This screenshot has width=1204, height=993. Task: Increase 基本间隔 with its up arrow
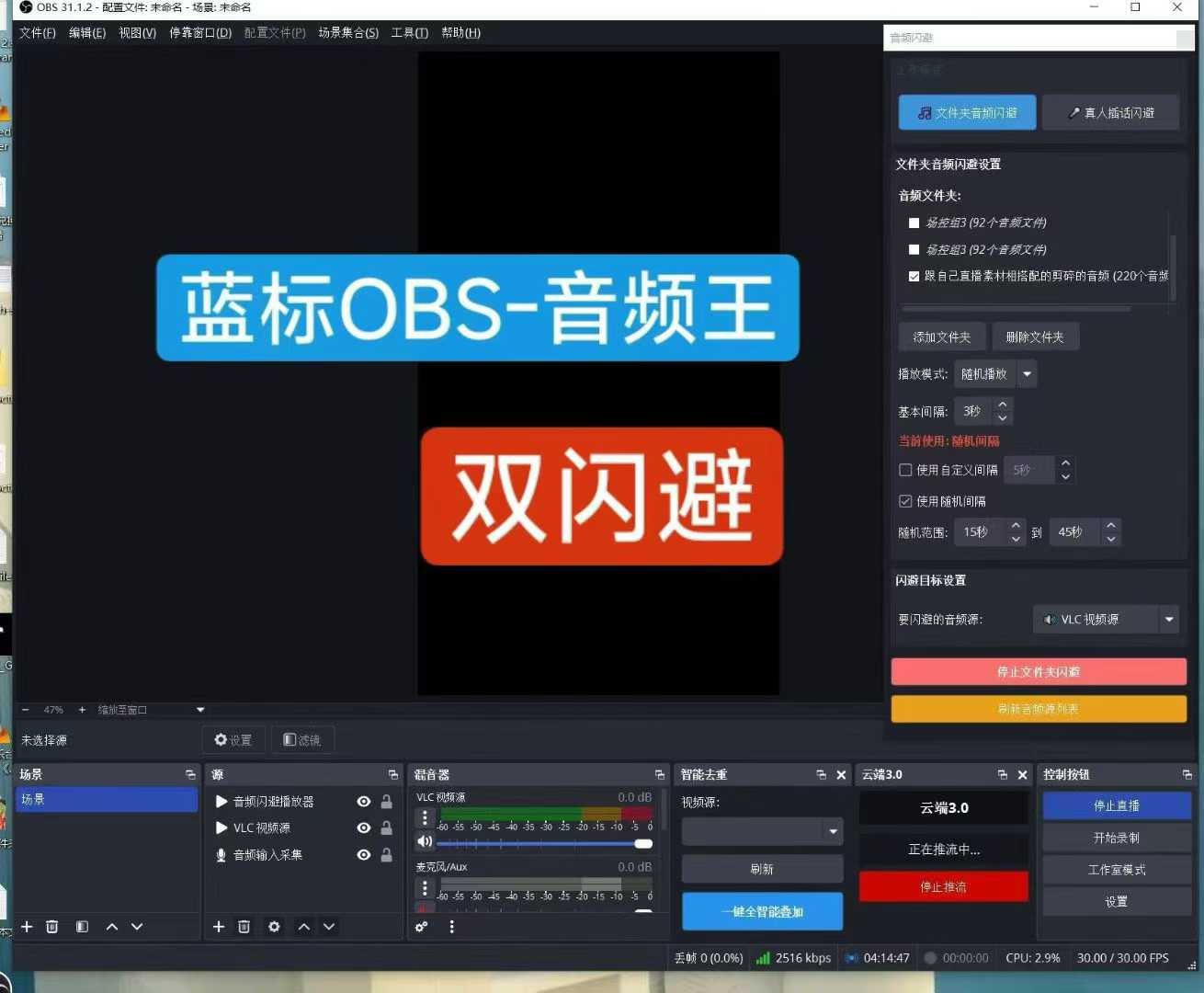(x=1003, y=405)
